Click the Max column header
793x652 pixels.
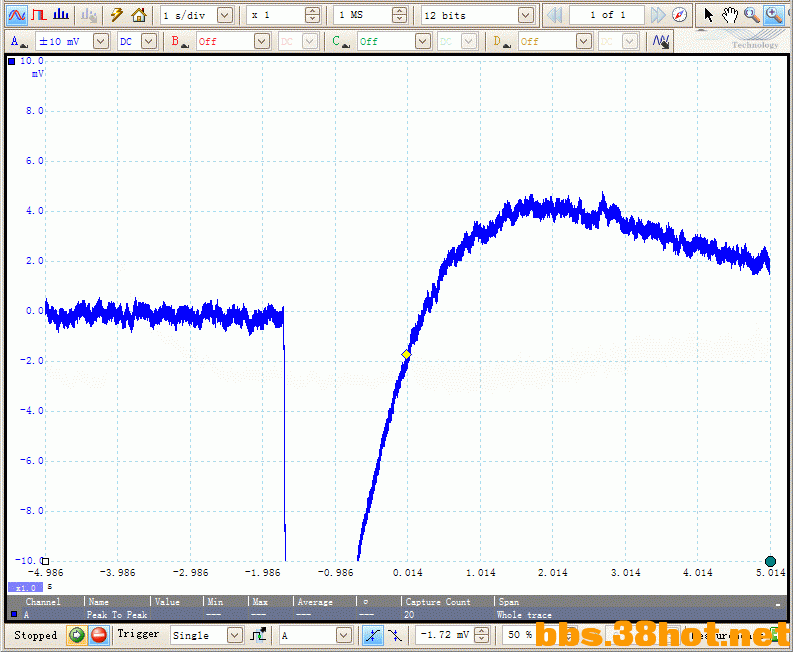(260, 602)
